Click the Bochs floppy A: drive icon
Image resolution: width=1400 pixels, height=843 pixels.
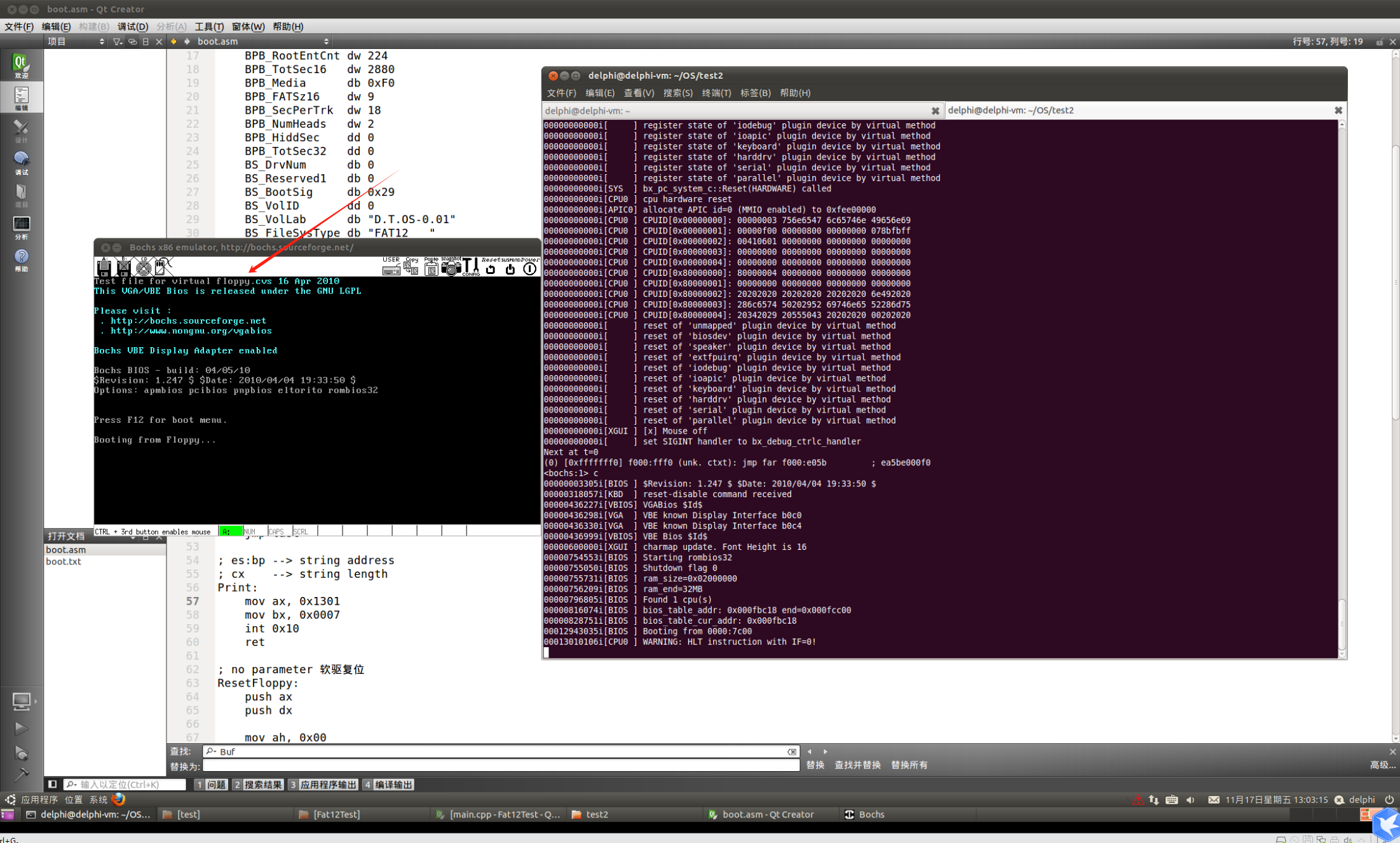point(104,268)
